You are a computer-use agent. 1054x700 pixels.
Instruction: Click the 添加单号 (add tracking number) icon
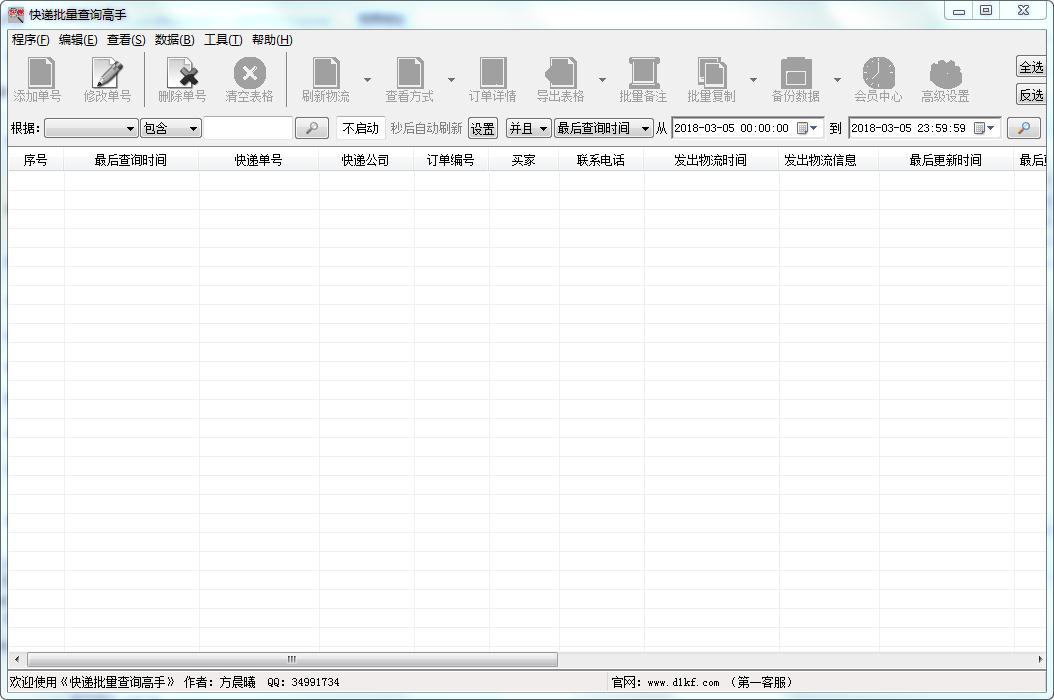[38, 75]
